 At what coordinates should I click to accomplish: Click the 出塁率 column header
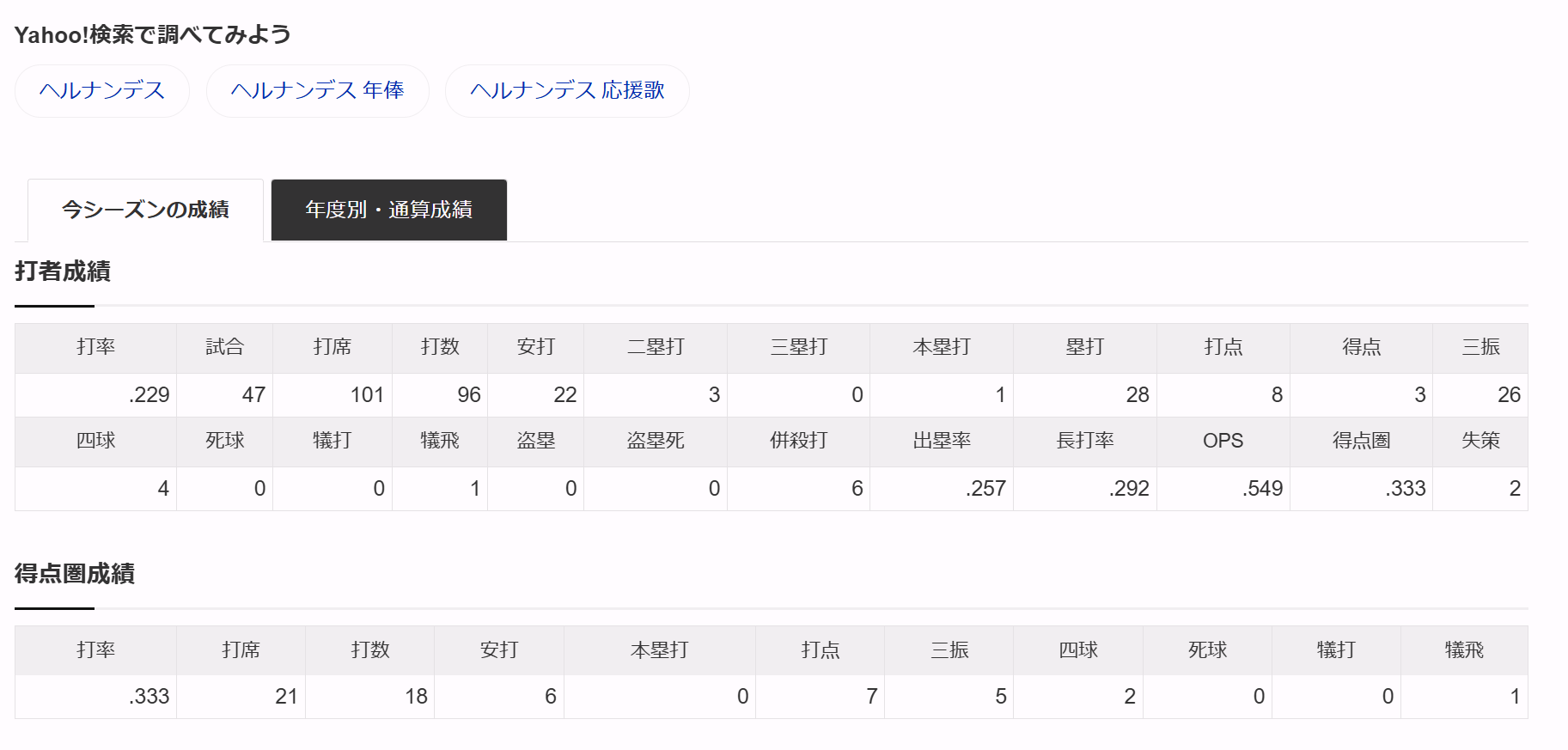pyautogui.click(x=941, y=441)
